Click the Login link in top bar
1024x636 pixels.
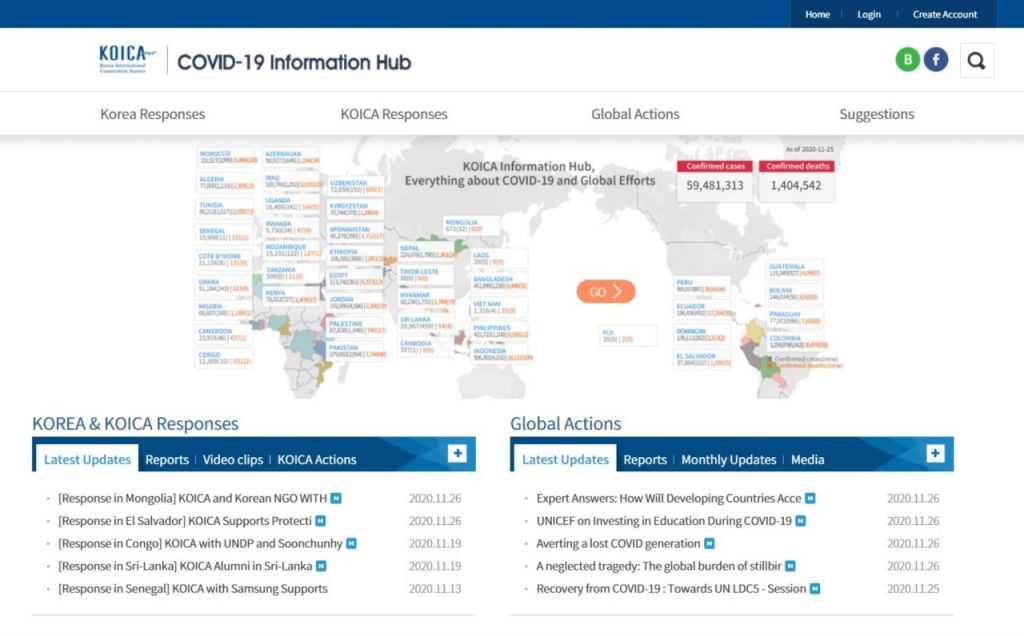point(869,14)
